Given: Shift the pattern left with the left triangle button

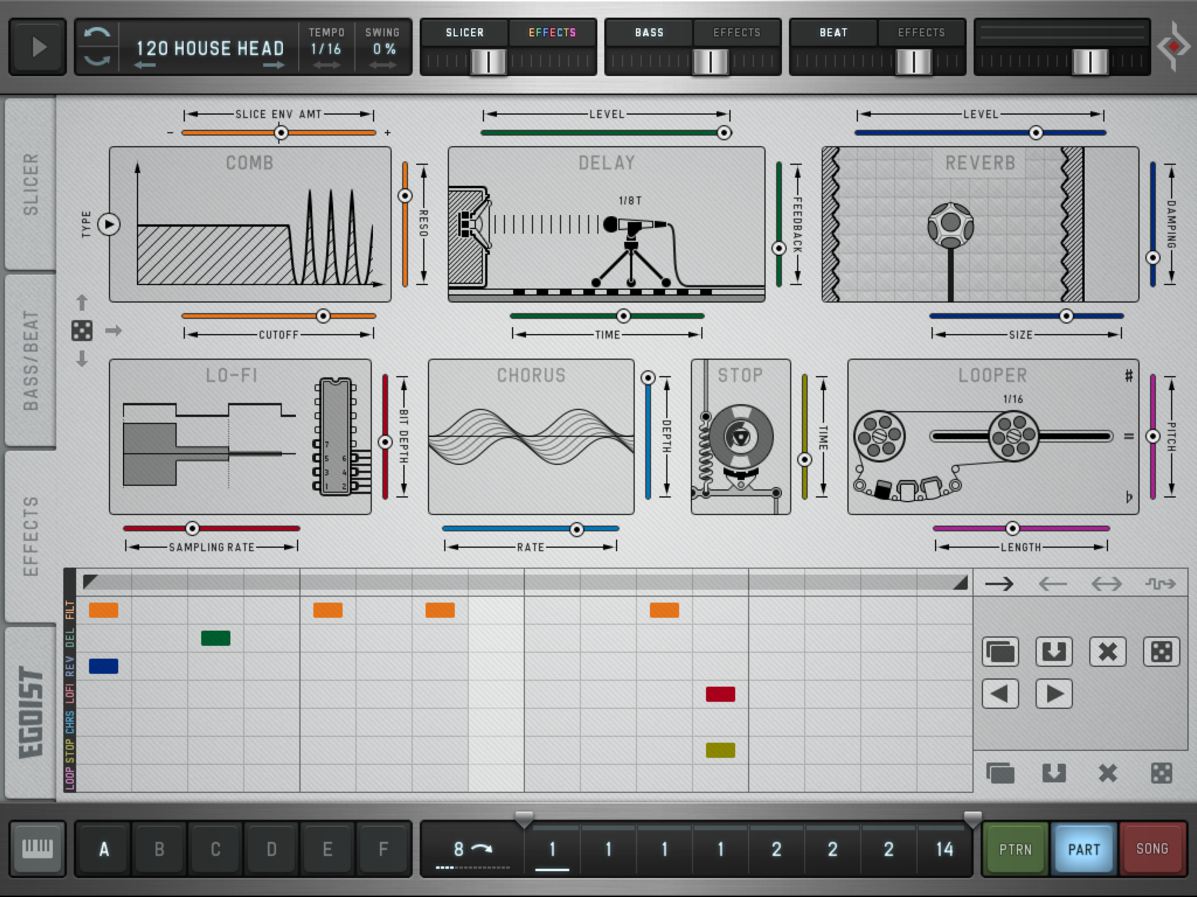Looking at the screenshot, I should coord(1000,694).
